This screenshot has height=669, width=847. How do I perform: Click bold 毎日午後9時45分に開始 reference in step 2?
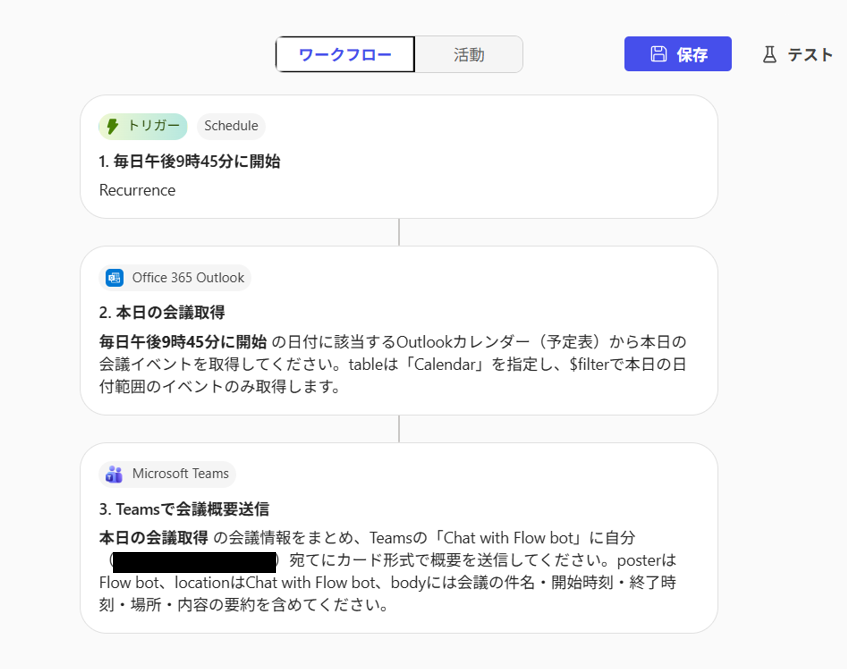point(183,341)
